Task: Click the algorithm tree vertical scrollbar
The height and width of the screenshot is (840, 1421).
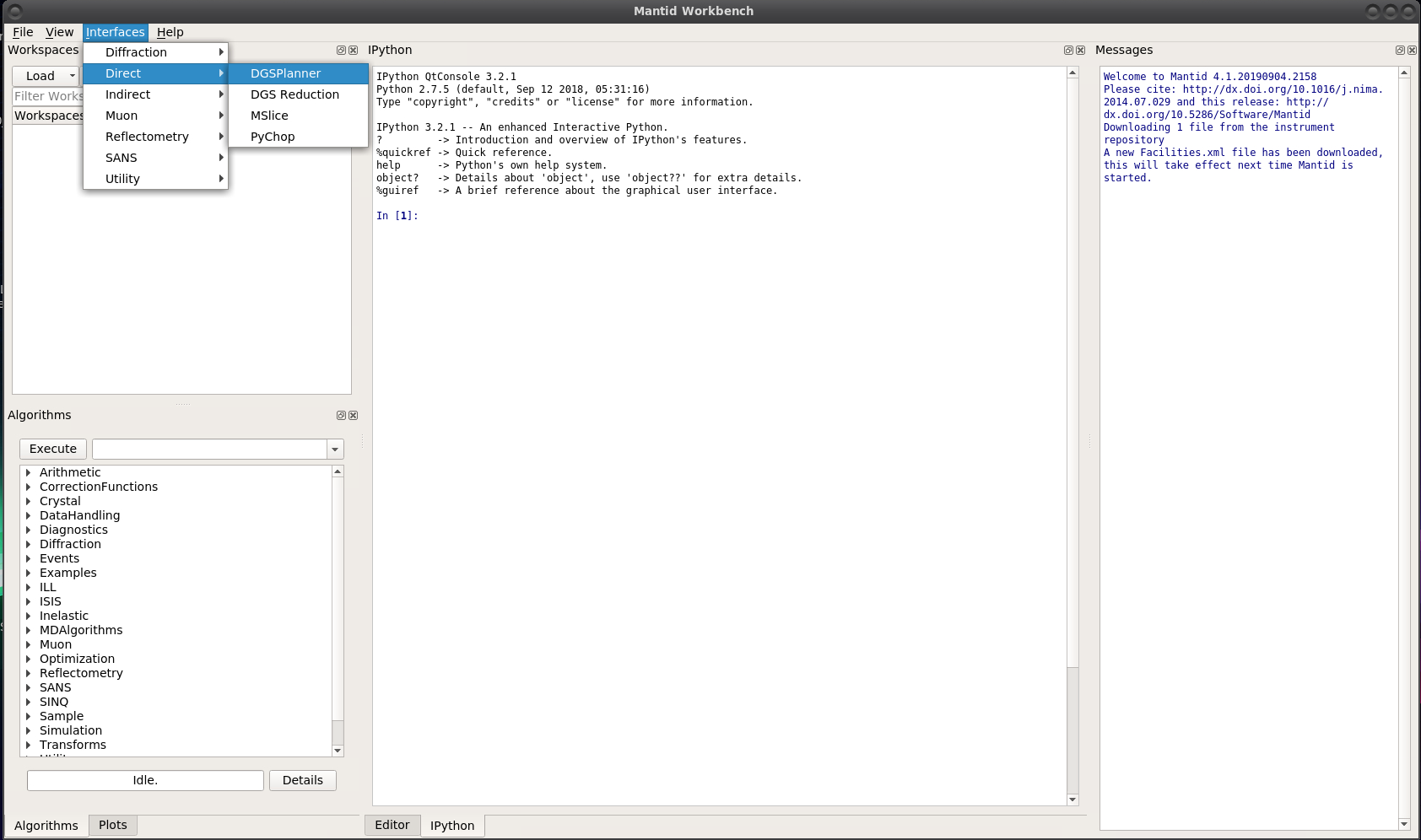Action: [x=338, y=607]
